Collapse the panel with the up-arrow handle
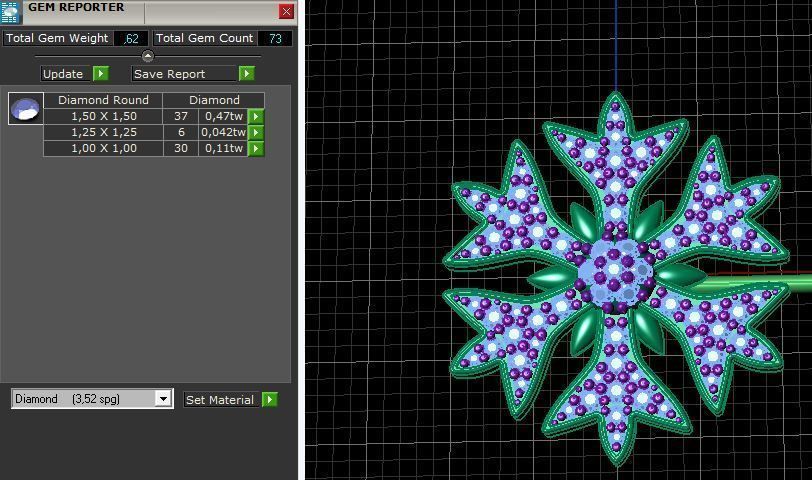The image size is (812, 480). point(148,56)
